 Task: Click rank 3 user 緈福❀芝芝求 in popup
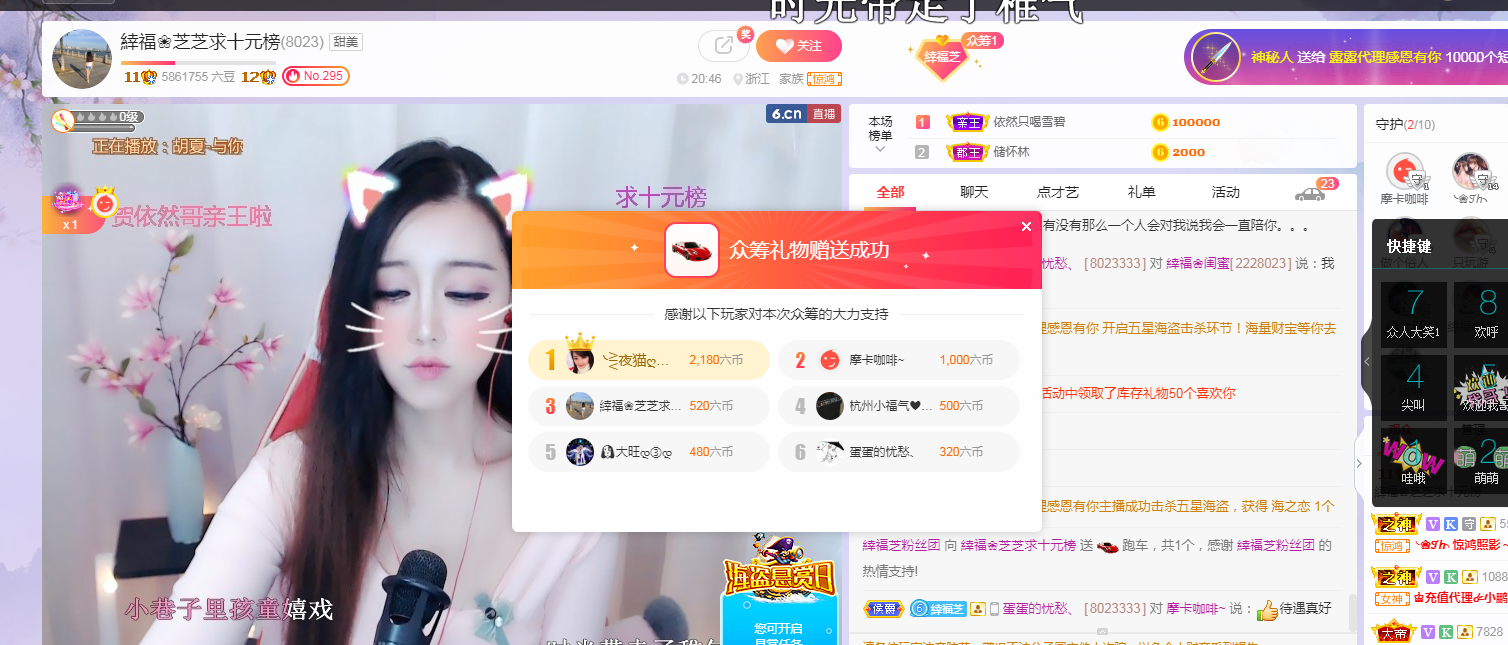click(x=649, y=406)
